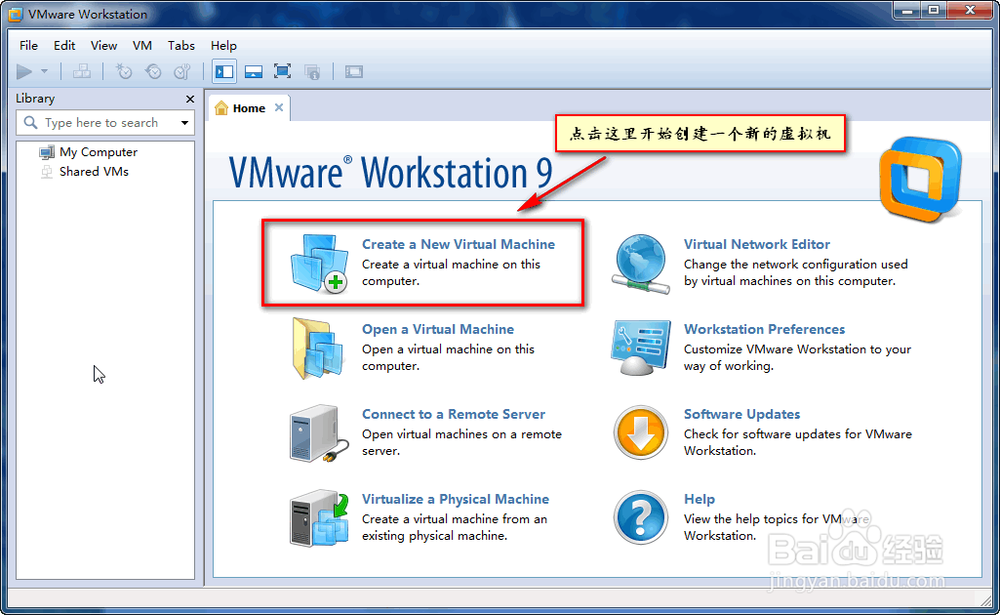
Task: Enter full screen mode via toolbar
Action: [282, 71]
